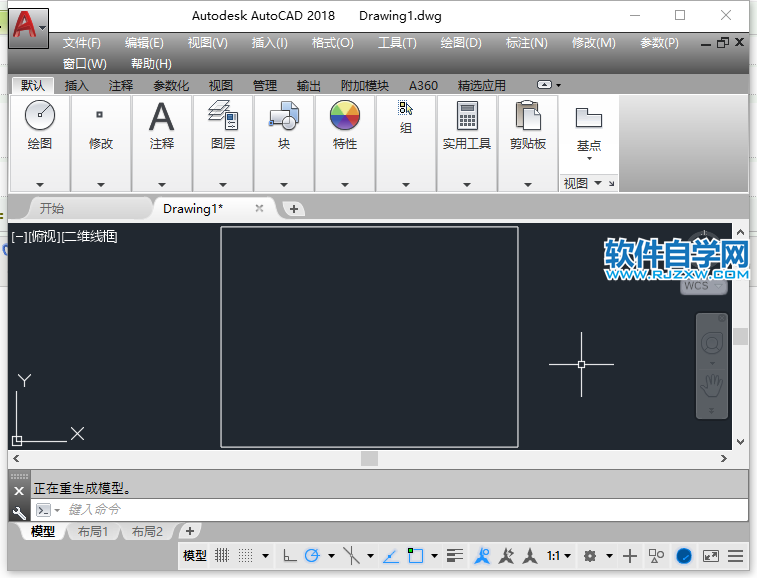Open snap settings dropdown arrow in status bar
The width and height of the screenshot is (757, 578).
pyautogui.click(x=265, y=556)
